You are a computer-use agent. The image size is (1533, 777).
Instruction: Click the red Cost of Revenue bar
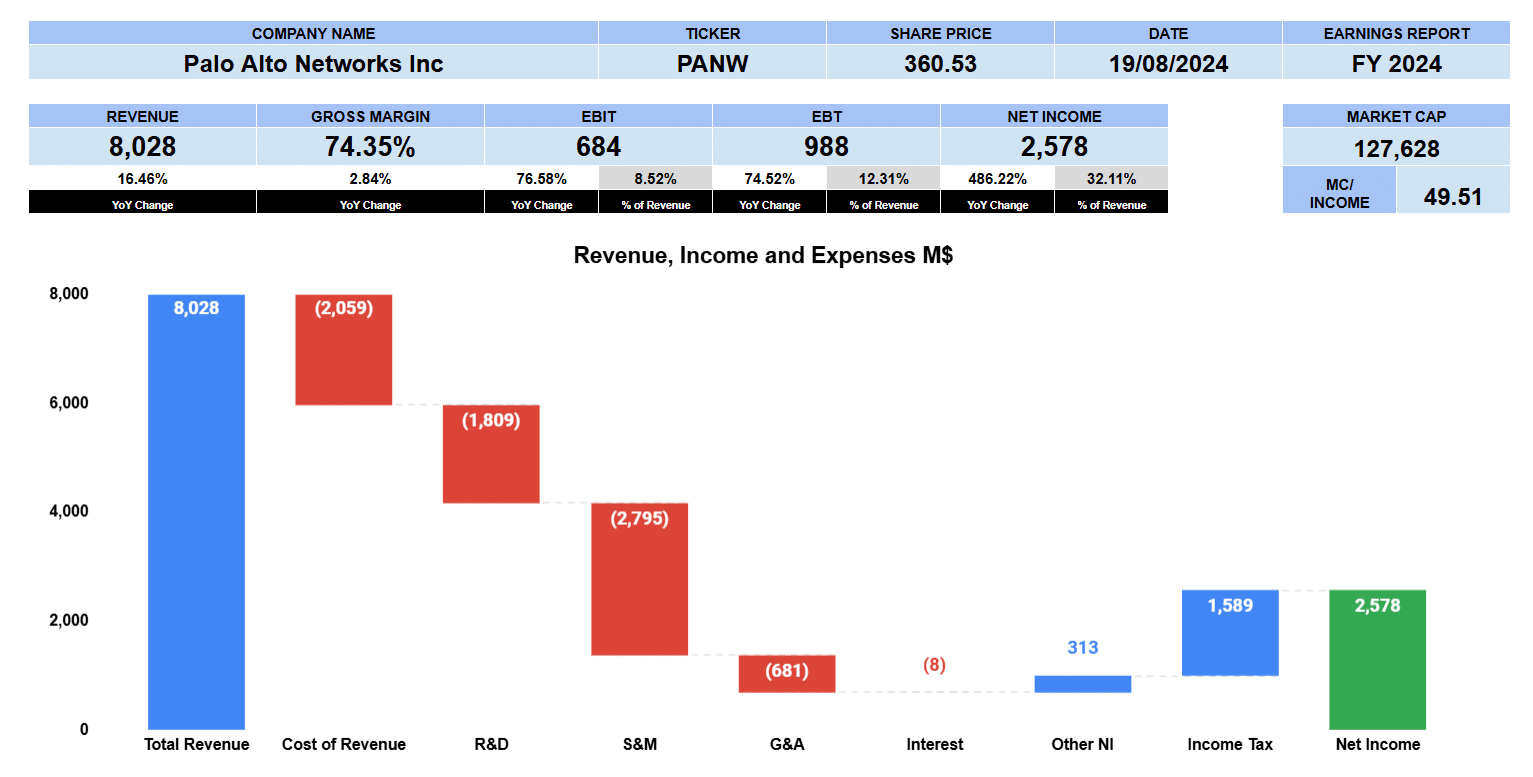(x=343, y=350)
